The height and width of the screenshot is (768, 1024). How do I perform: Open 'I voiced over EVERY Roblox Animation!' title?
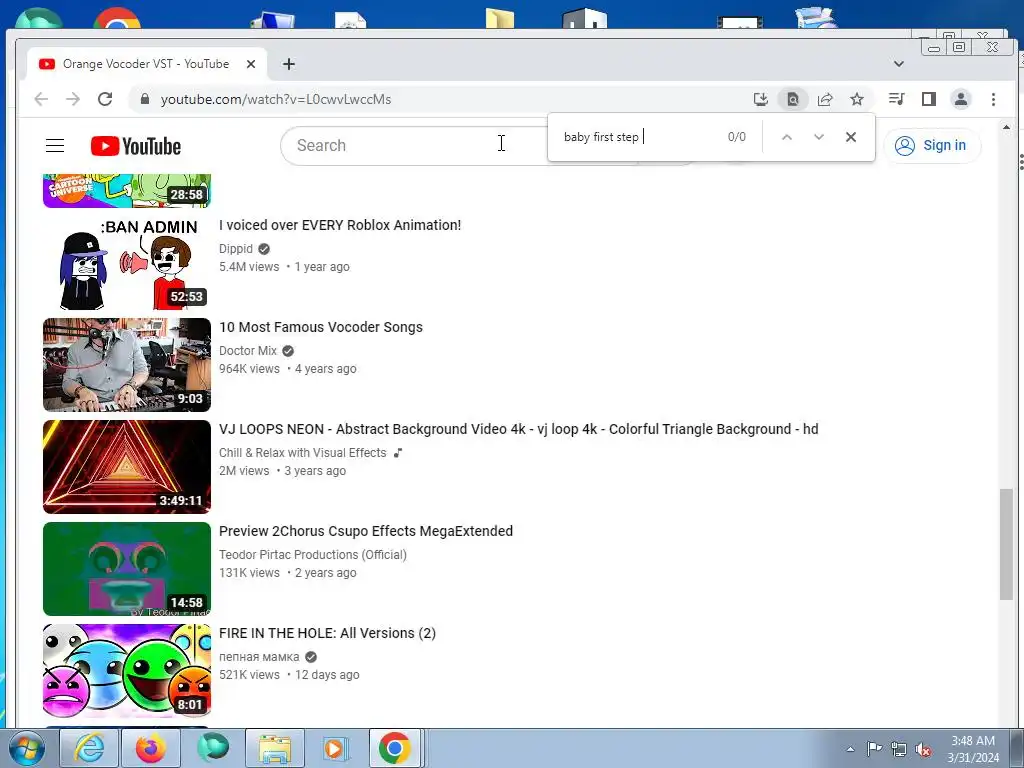[340, 225]
